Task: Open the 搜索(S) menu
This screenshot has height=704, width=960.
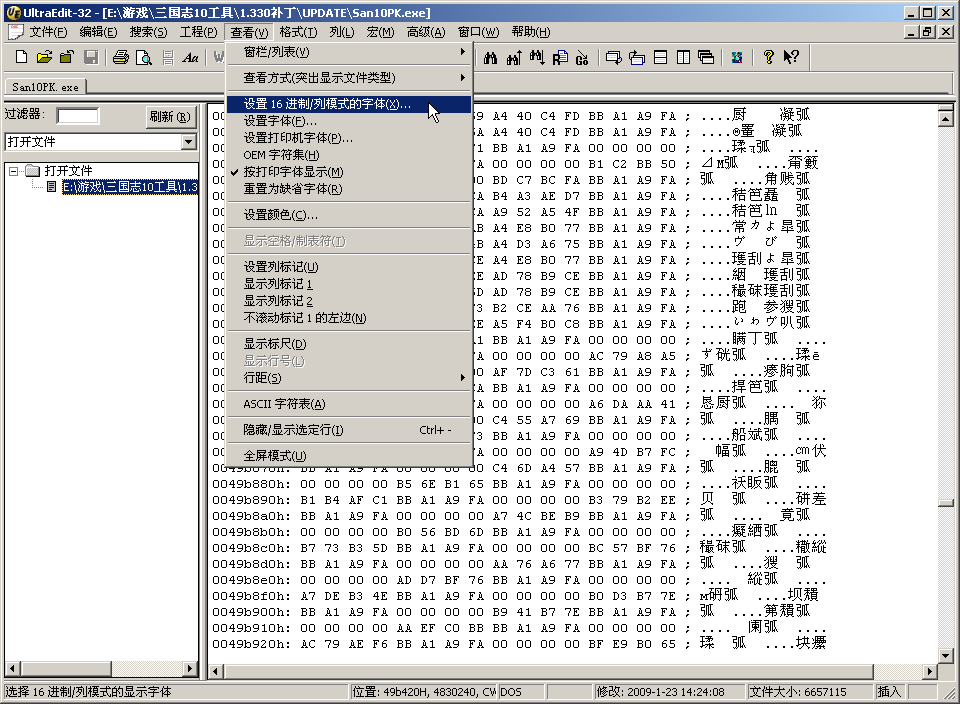Action: (x=148, y=32)
